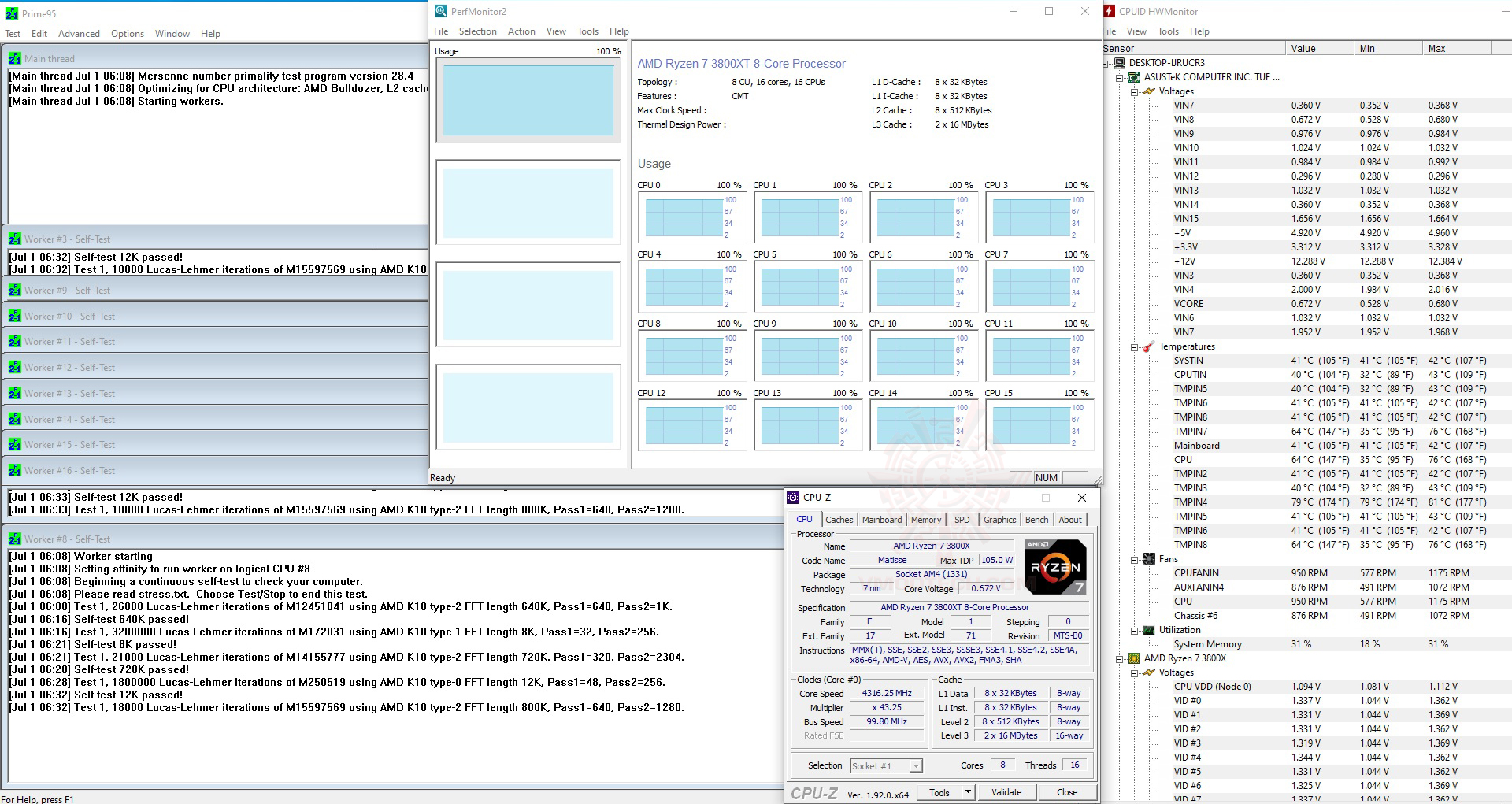Collapse the Temperatures node in HWMonitor

pyautogui.click(x=1135, y=346)
